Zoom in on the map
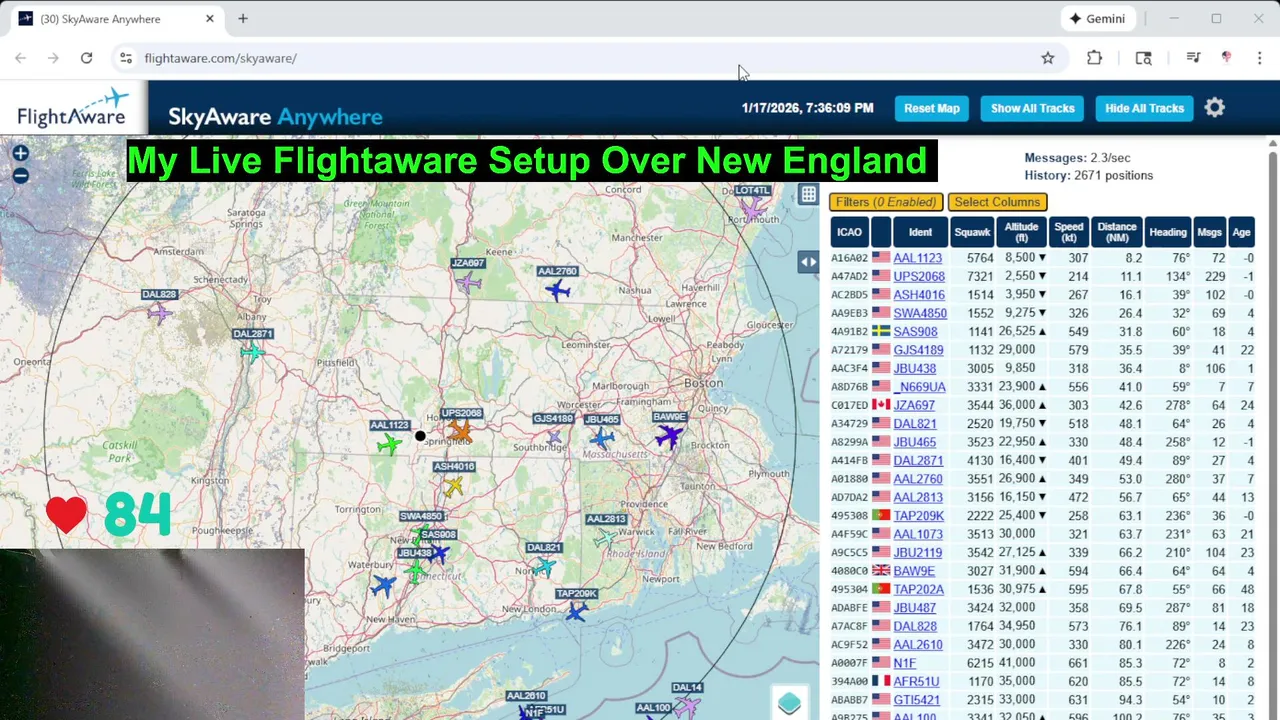Image resolution: width=1280 pixels, height=720 pixels. [20, 154]
